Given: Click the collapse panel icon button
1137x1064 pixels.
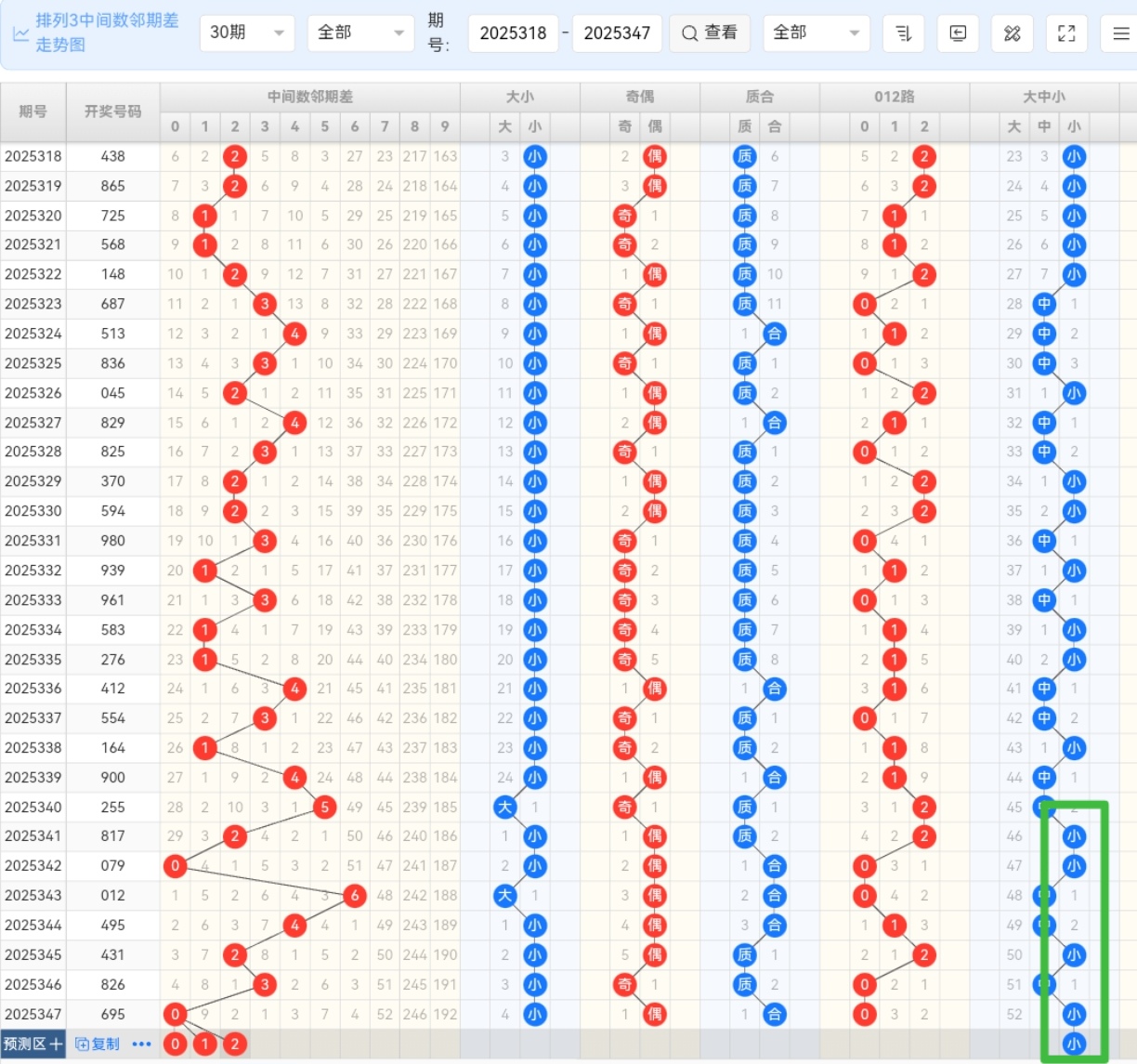Looking at the screenshot, I should 958,33.
